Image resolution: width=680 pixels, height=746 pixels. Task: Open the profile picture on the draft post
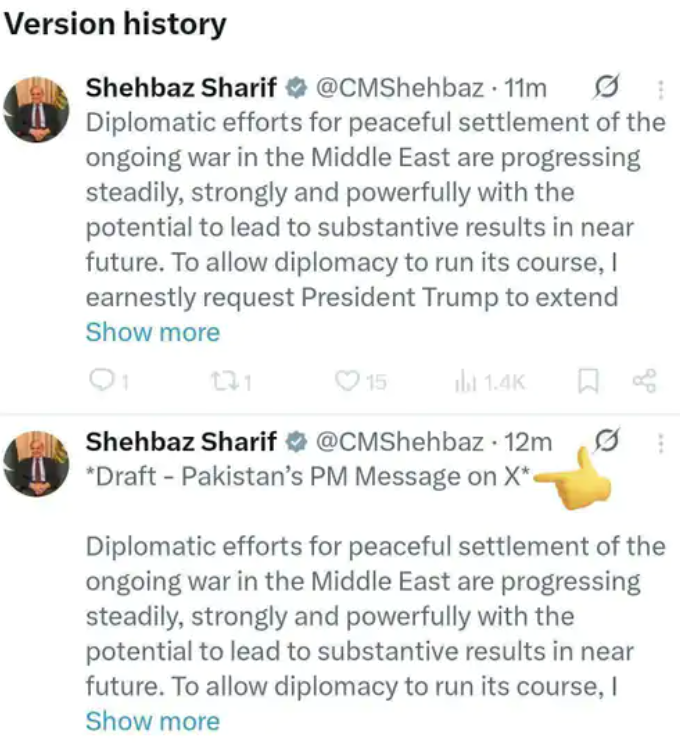[x=38, y=462]
